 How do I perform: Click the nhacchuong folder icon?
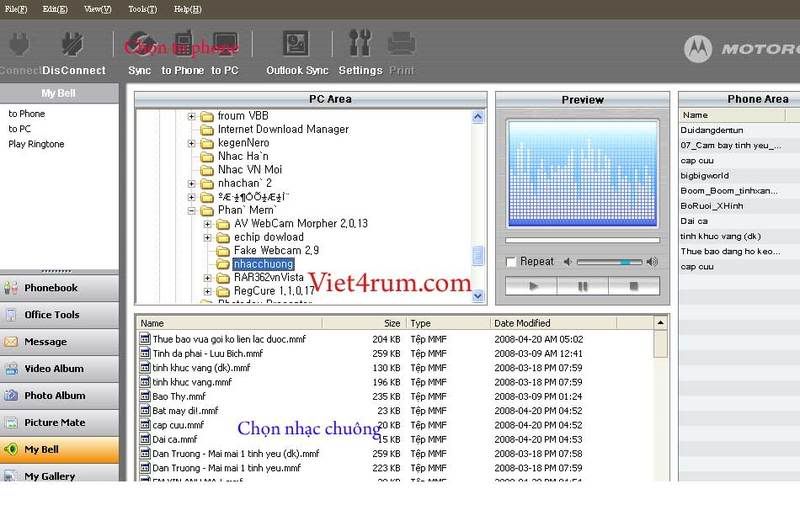pos(223,264)
